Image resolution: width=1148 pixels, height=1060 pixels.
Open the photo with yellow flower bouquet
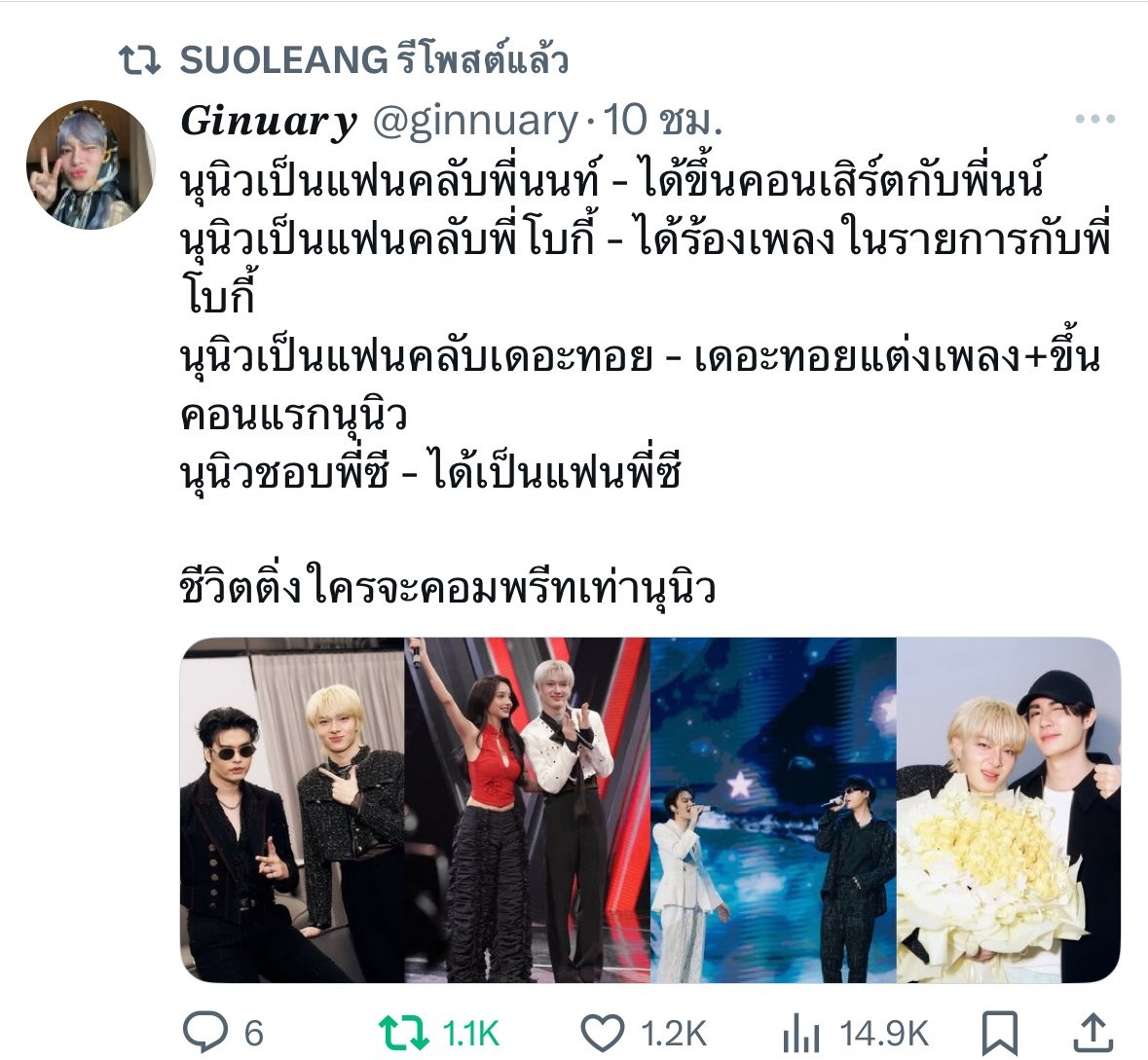coord(1009,811)
